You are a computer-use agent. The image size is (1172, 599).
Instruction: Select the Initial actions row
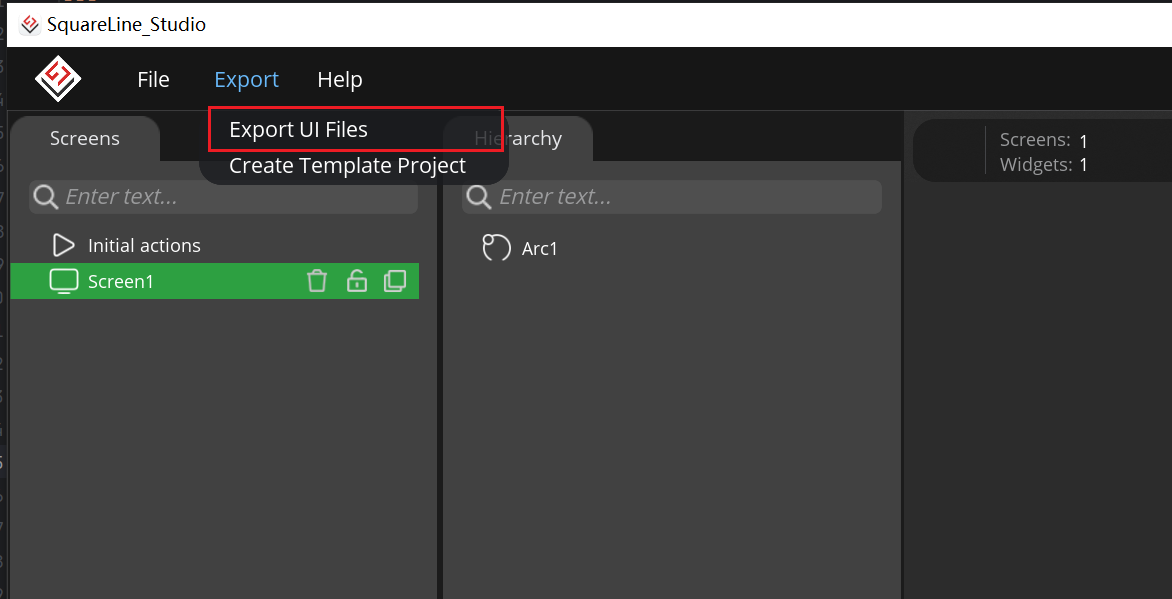[x=144, y=246]
